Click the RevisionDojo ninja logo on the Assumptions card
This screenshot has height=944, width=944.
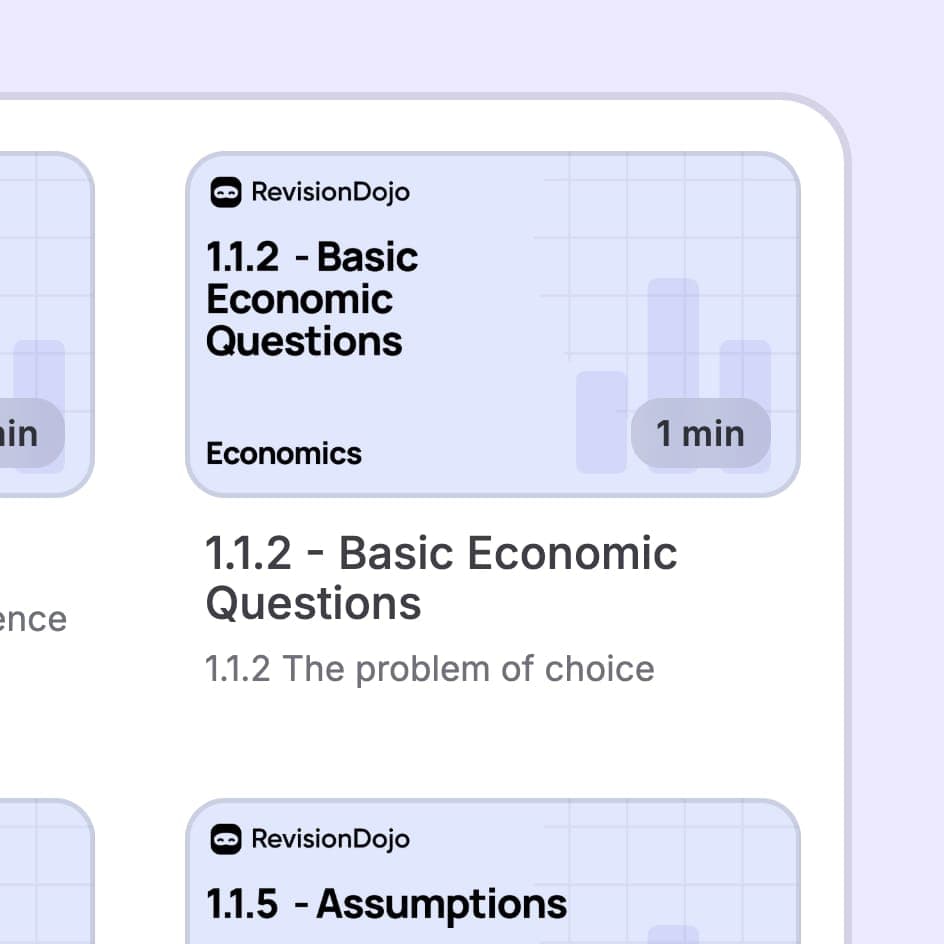[224, 838]
